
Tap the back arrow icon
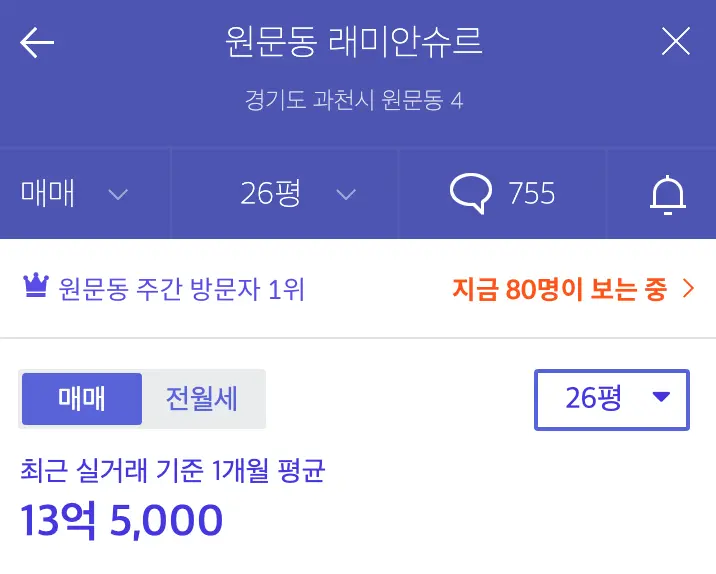pos(37,42)
